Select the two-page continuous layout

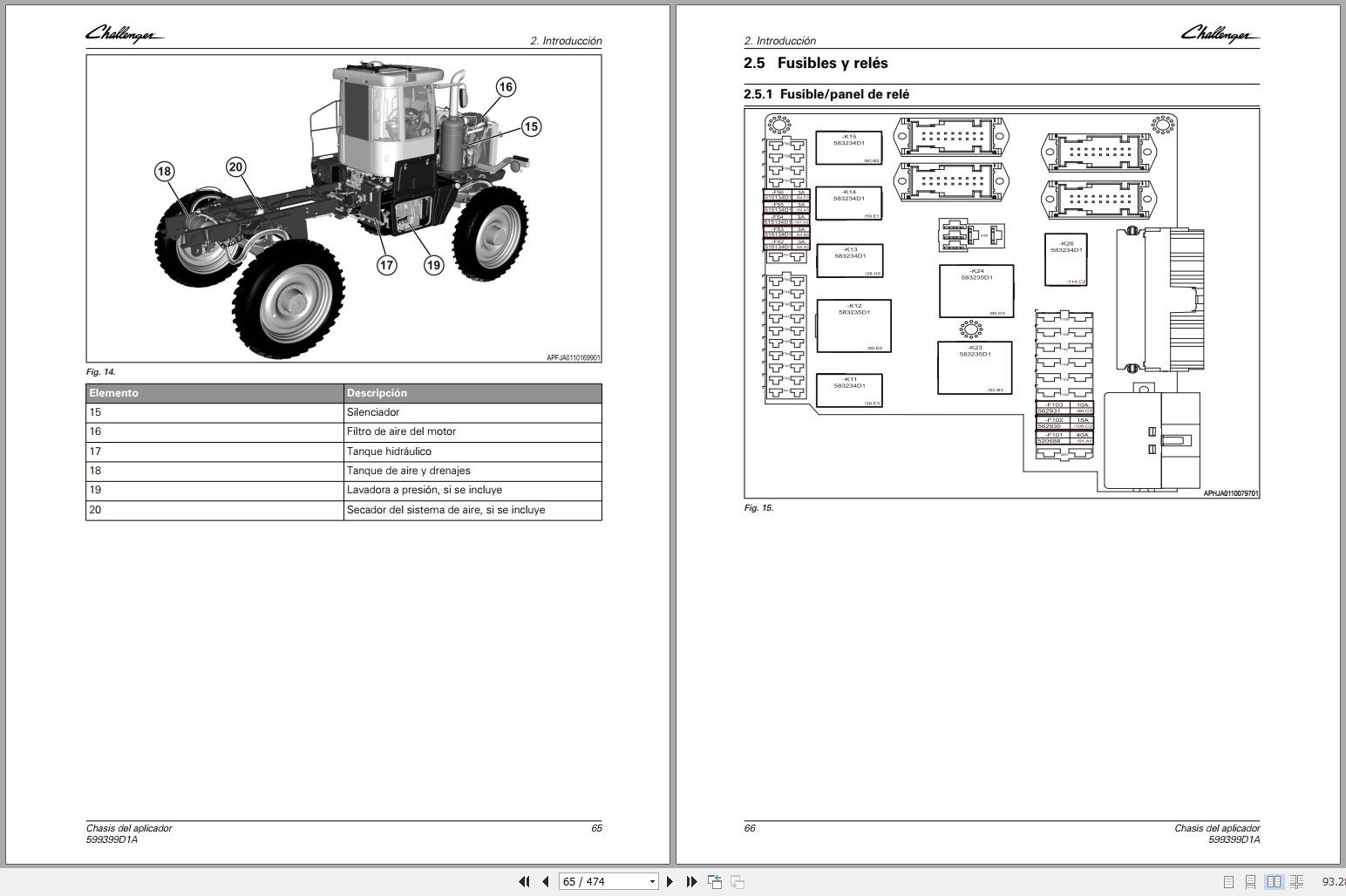1297,882
